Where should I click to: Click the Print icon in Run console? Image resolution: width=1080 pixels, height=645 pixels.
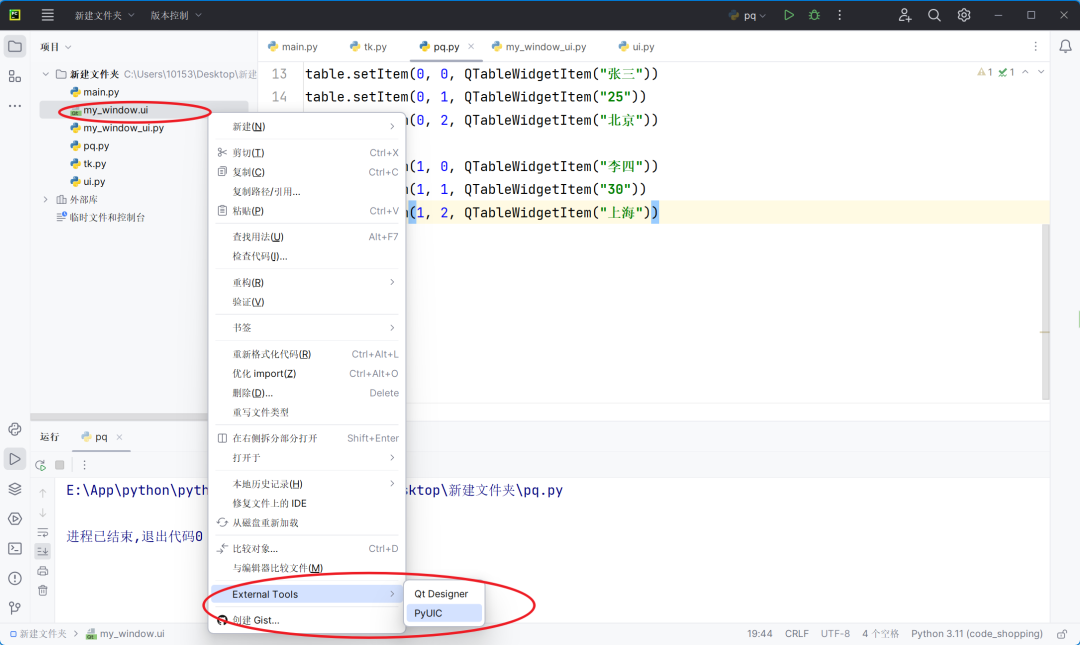[43, 571]
